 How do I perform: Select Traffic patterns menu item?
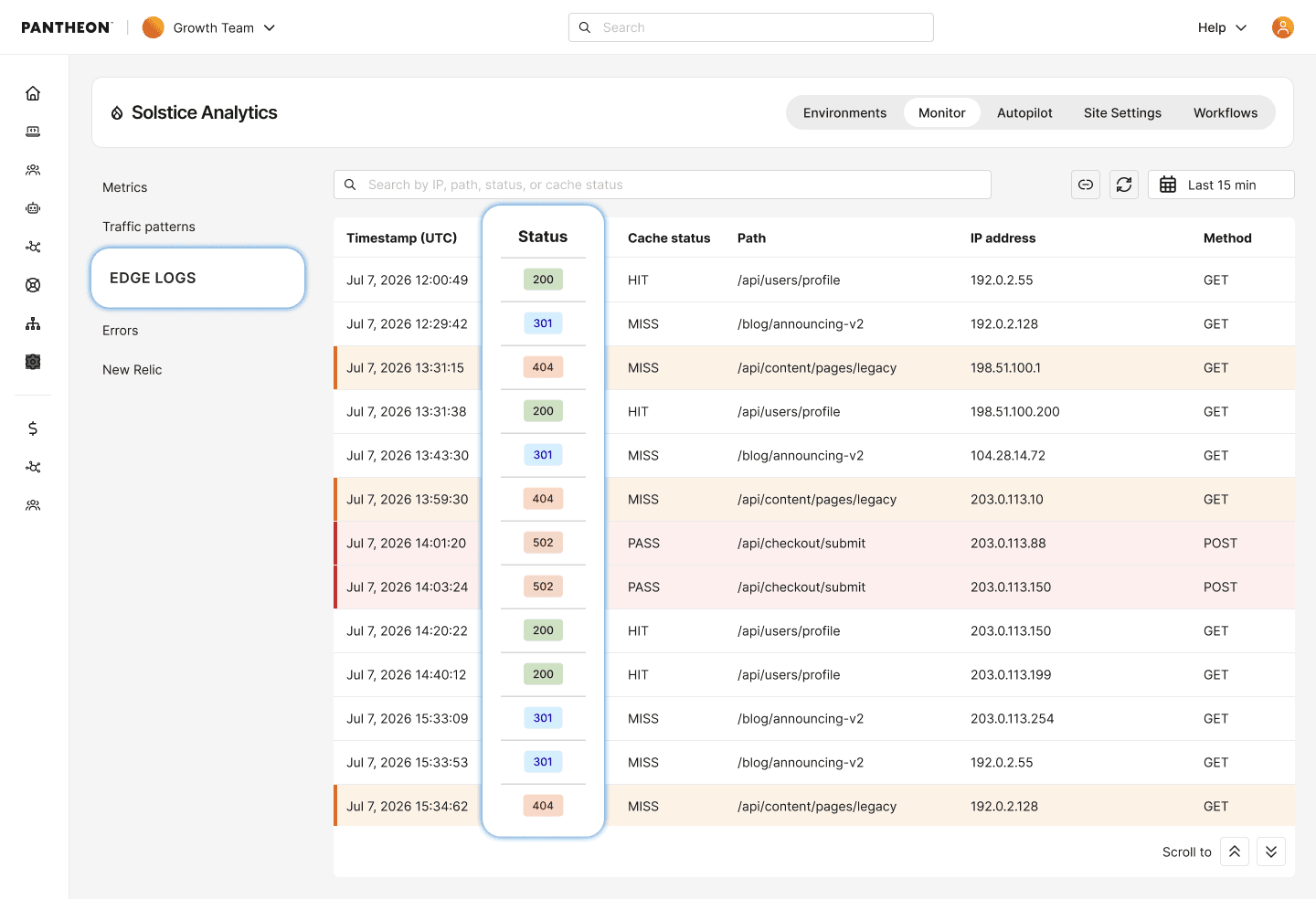click(x=149, y=227)
